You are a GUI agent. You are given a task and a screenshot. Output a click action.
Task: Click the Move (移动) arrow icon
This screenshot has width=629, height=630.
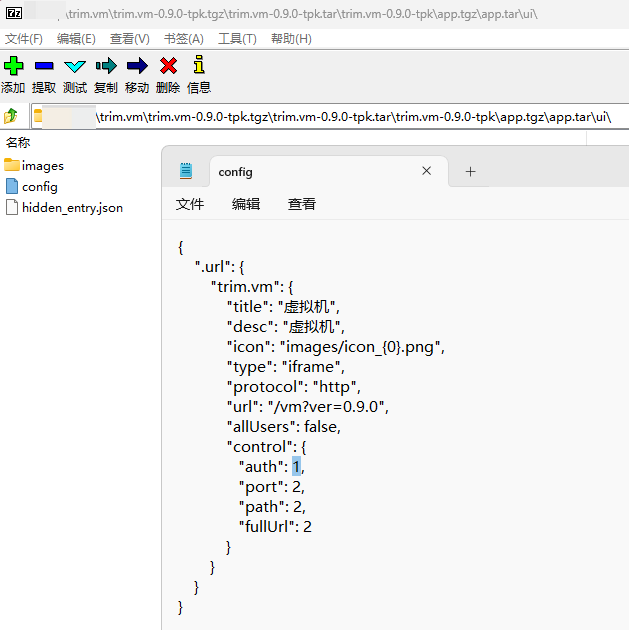click(x=137, y=66)
